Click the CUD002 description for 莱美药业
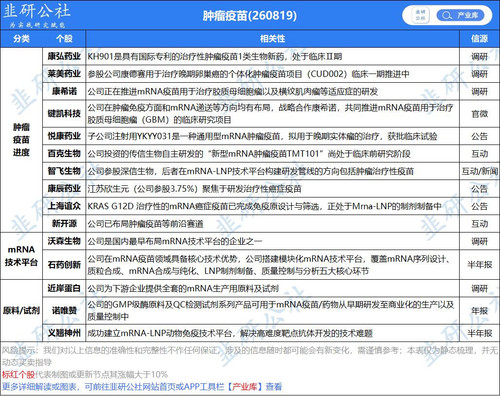Image resolution: width=500 pixels, height=396 pixels. (x=249, y=74)
